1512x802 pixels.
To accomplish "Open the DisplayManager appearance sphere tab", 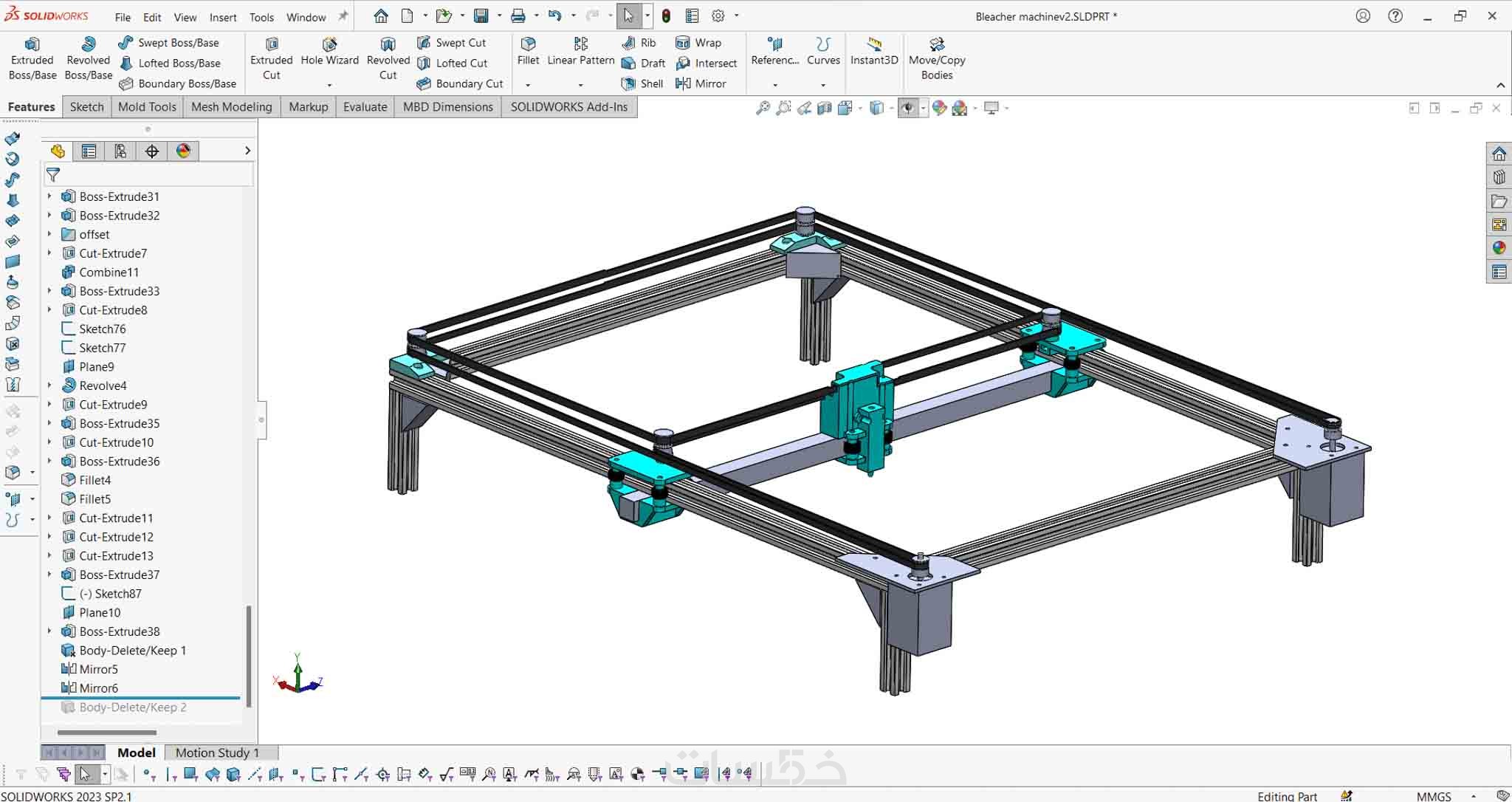I will pos(183,151).
